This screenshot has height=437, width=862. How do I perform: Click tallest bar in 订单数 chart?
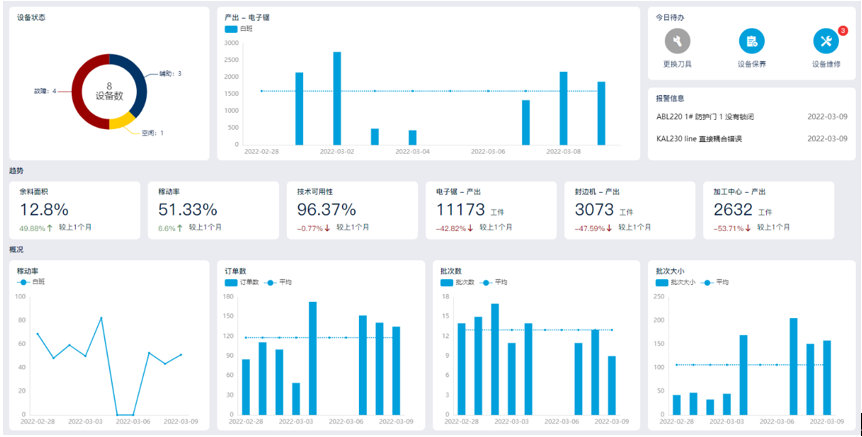pyautogui.click(x=313, y=358)
